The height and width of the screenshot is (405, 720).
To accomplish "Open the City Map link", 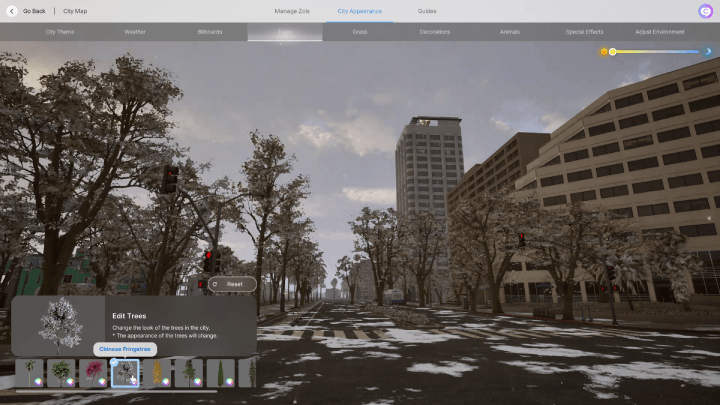I will tap(75, 11).
